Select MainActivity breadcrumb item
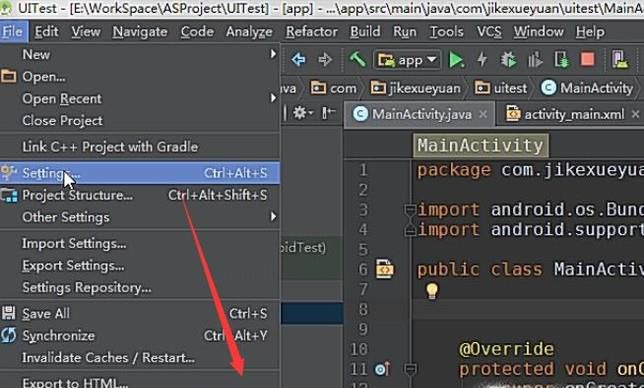 [587, 88]
